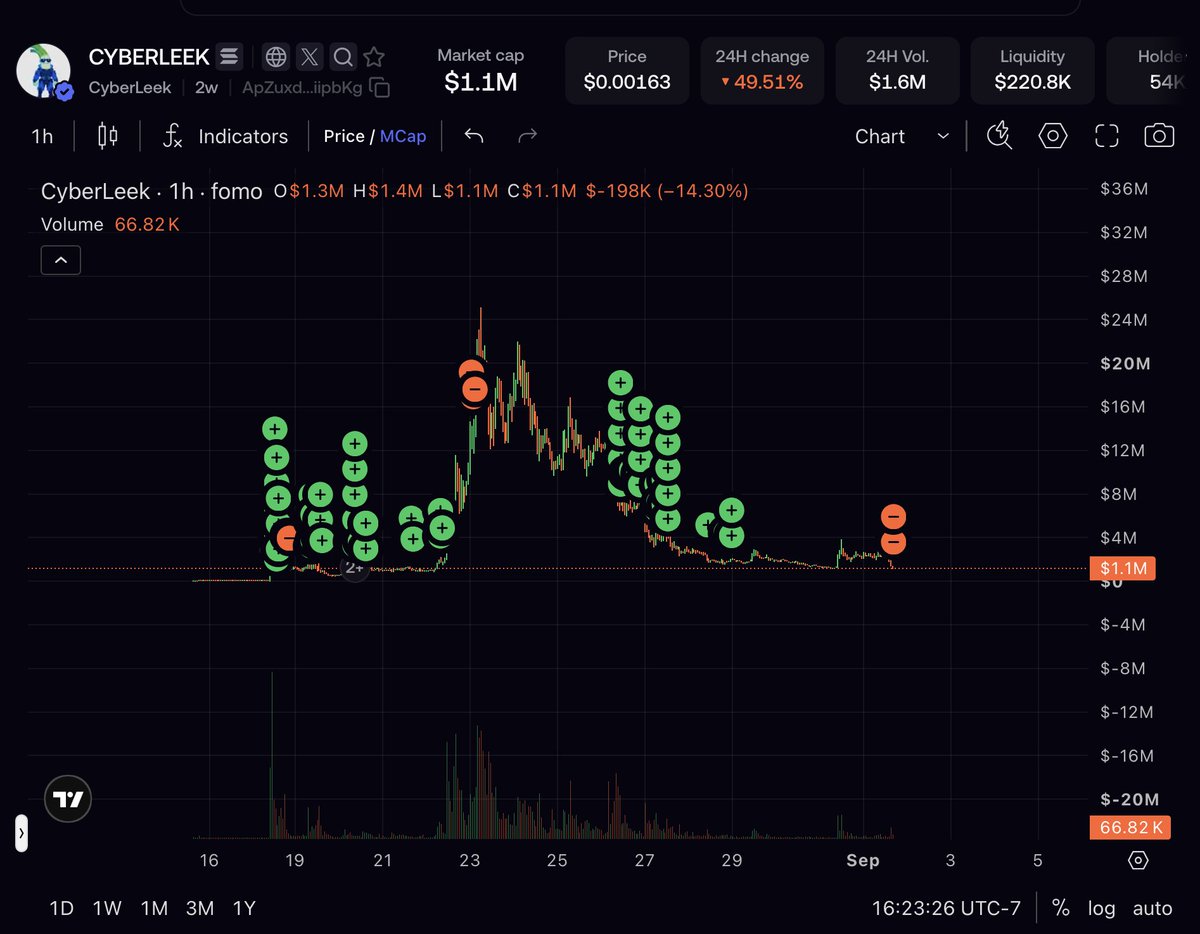Viewport: 1200px width, 934px height.
Task: Click the 2+ grouped marker badge
Action: click(x=354, y=568)
